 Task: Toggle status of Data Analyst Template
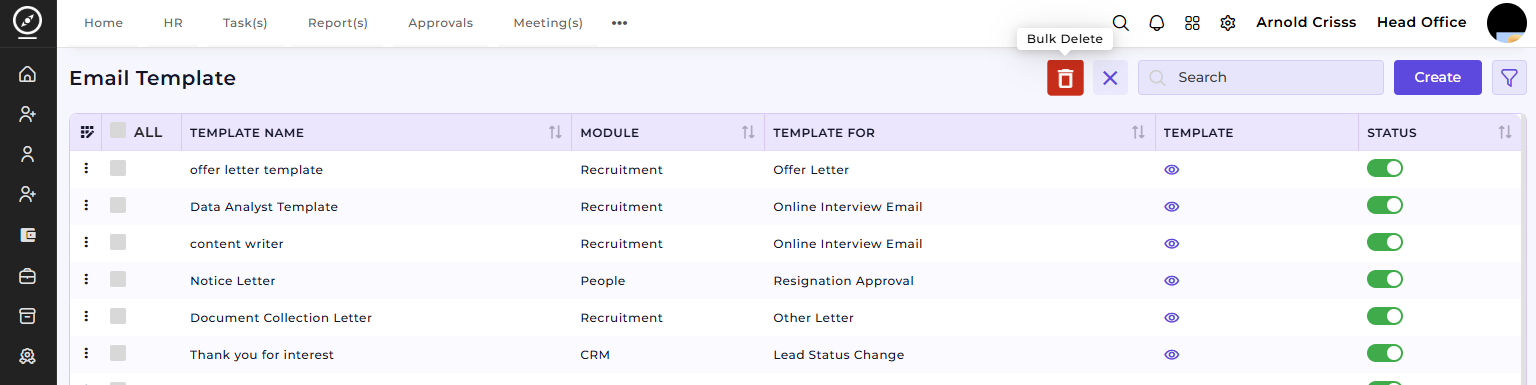pos(1385,205)
